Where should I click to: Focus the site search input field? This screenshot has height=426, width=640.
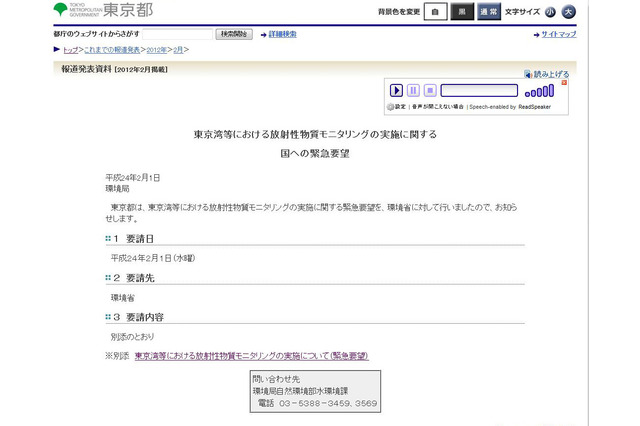[178, 34]
